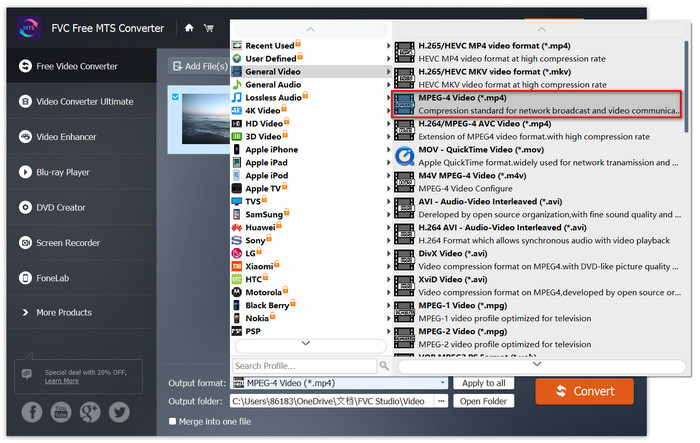Viewport: 700px width, 443px height.
Task: Select the Apple TV category
Action: 311,188
